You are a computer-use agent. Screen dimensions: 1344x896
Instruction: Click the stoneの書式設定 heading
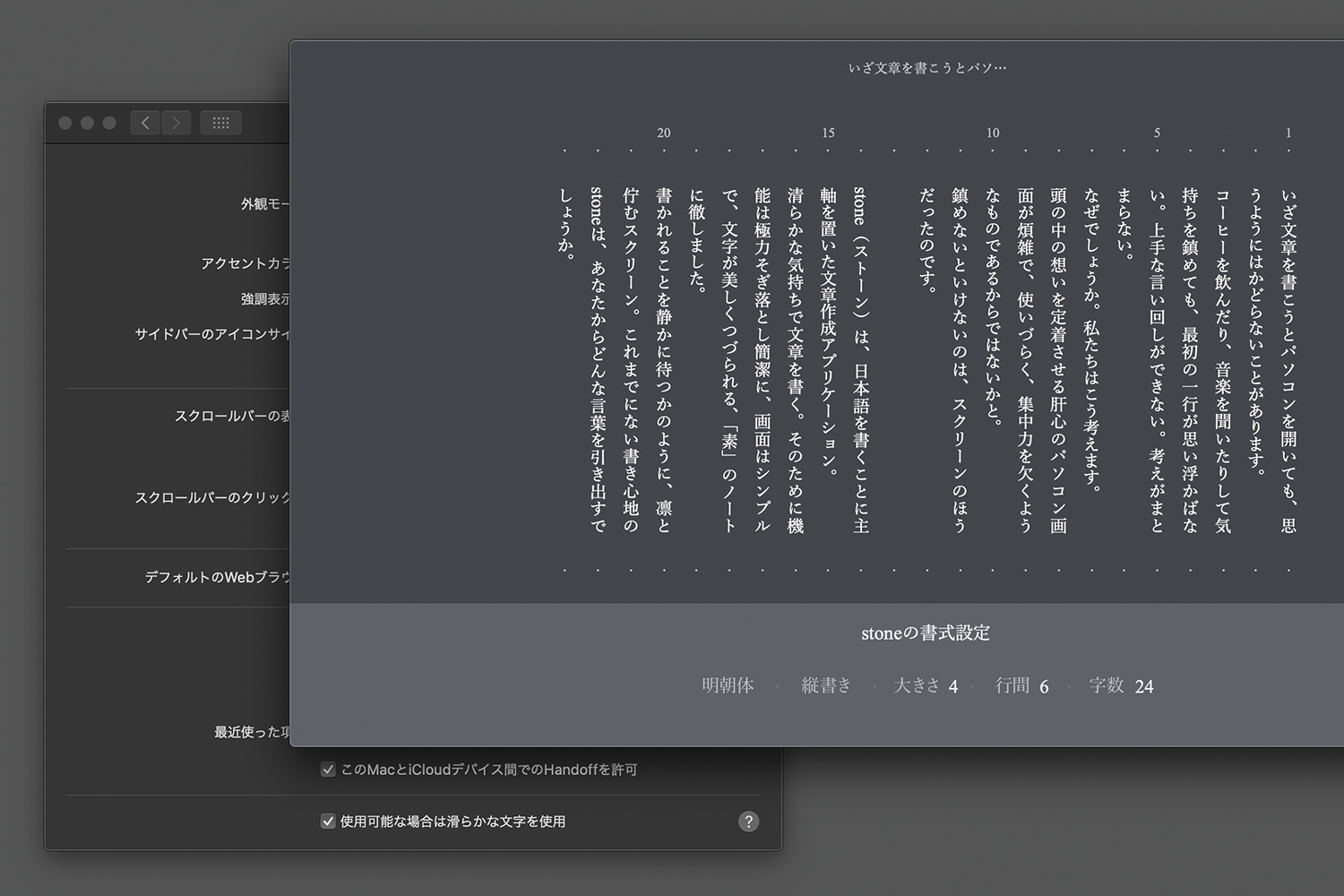click(x=926, y=633)
